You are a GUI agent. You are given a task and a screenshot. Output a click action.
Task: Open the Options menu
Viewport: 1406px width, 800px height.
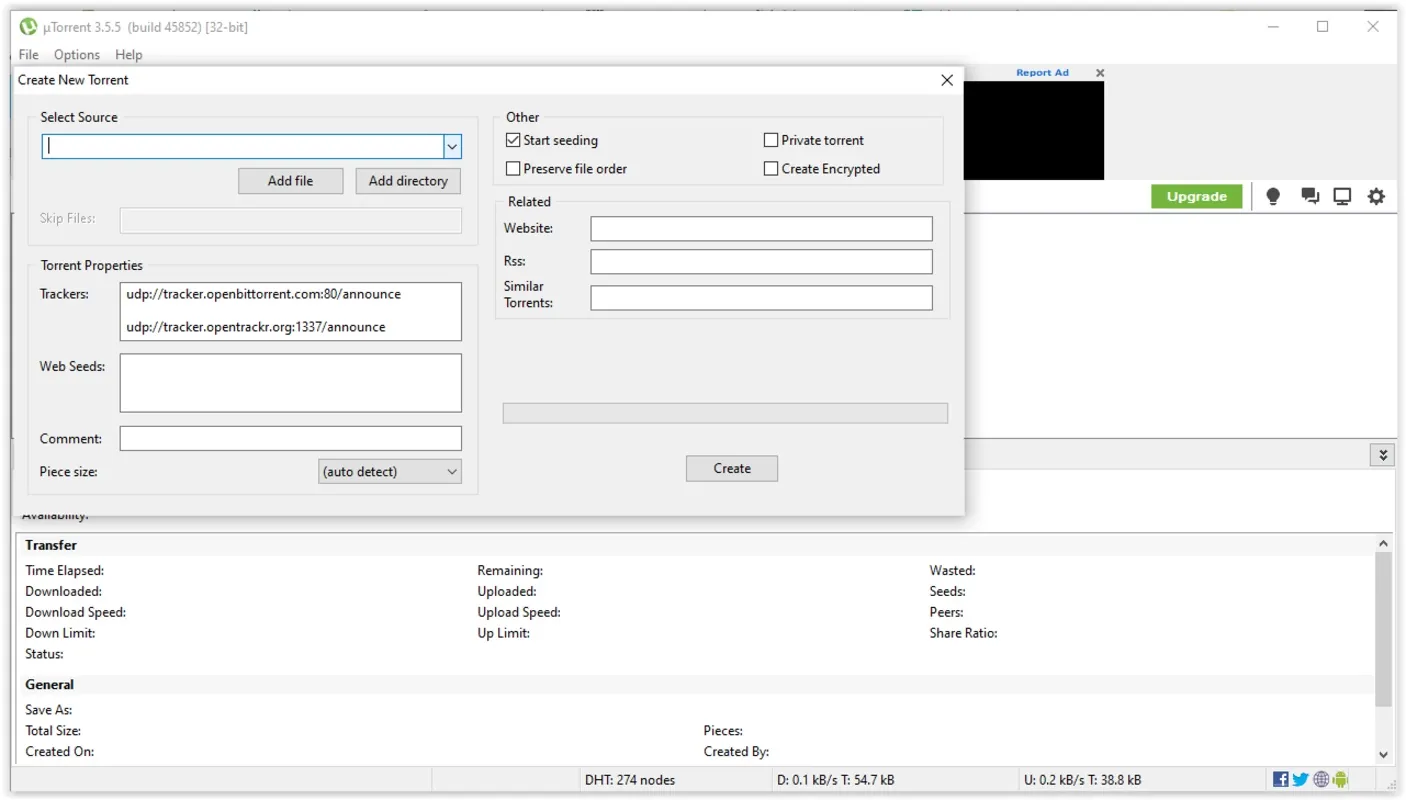(x=77, y=55)
